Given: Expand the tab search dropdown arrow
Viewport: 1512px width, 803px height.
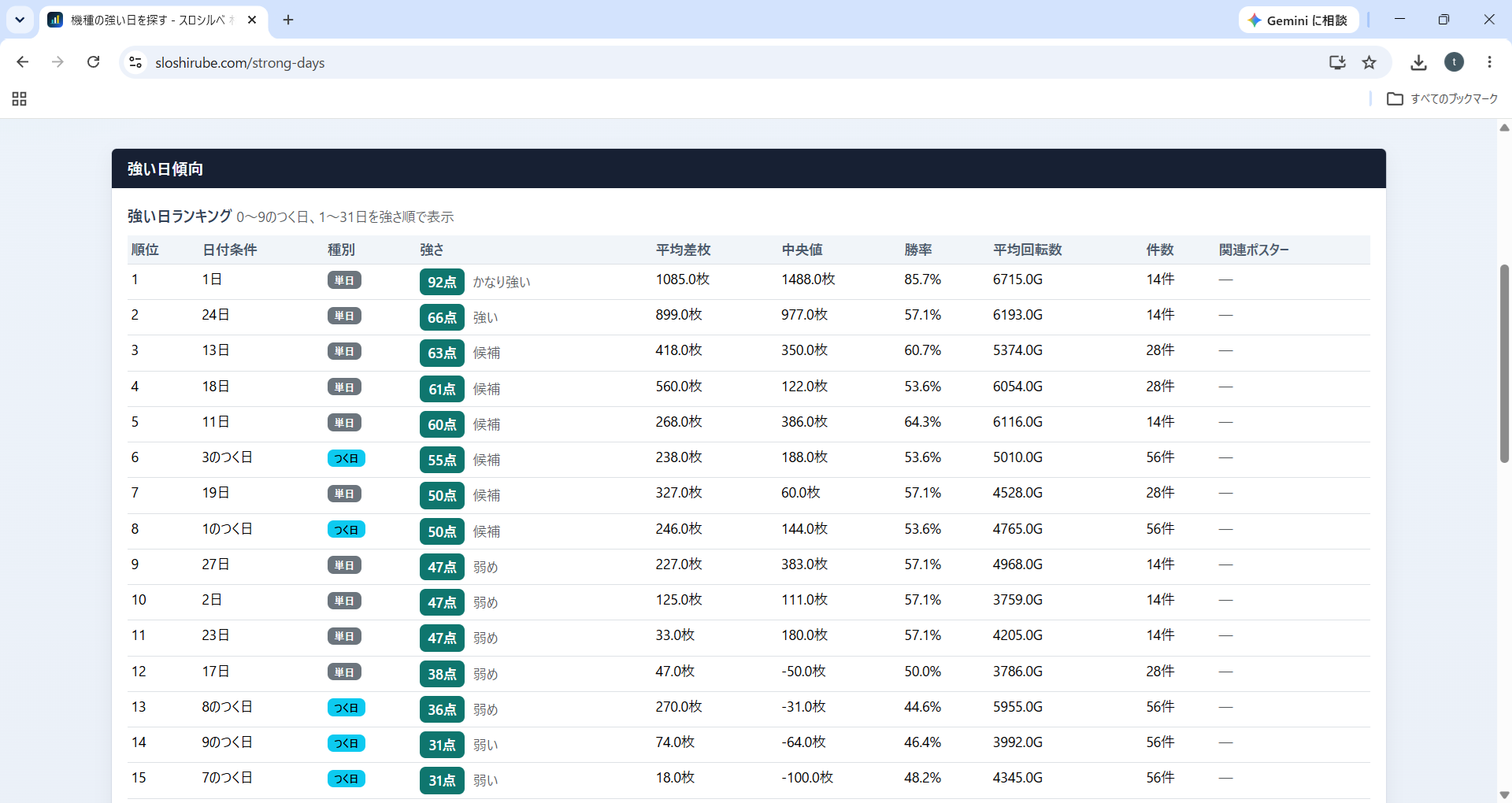Looking at the screenshot, I should click(20, 20).
